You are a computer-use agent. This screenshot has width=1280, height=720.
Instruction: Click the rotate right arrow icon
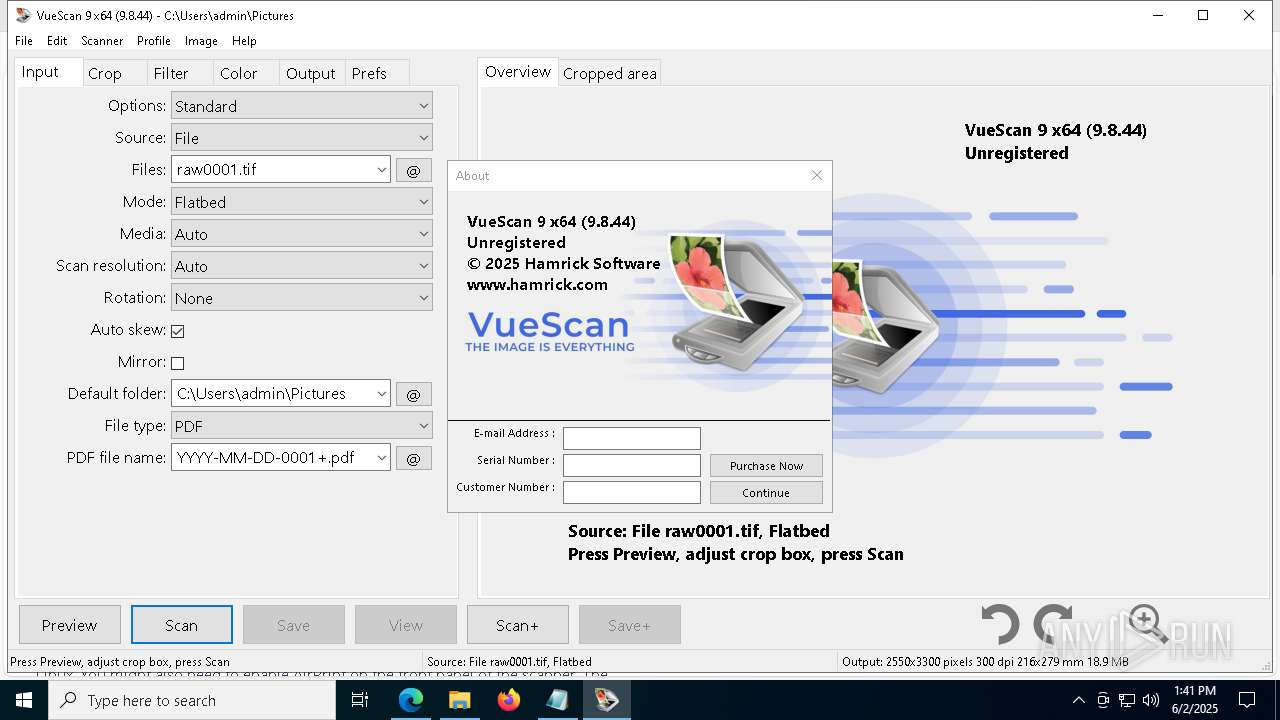click(1052, 625)
